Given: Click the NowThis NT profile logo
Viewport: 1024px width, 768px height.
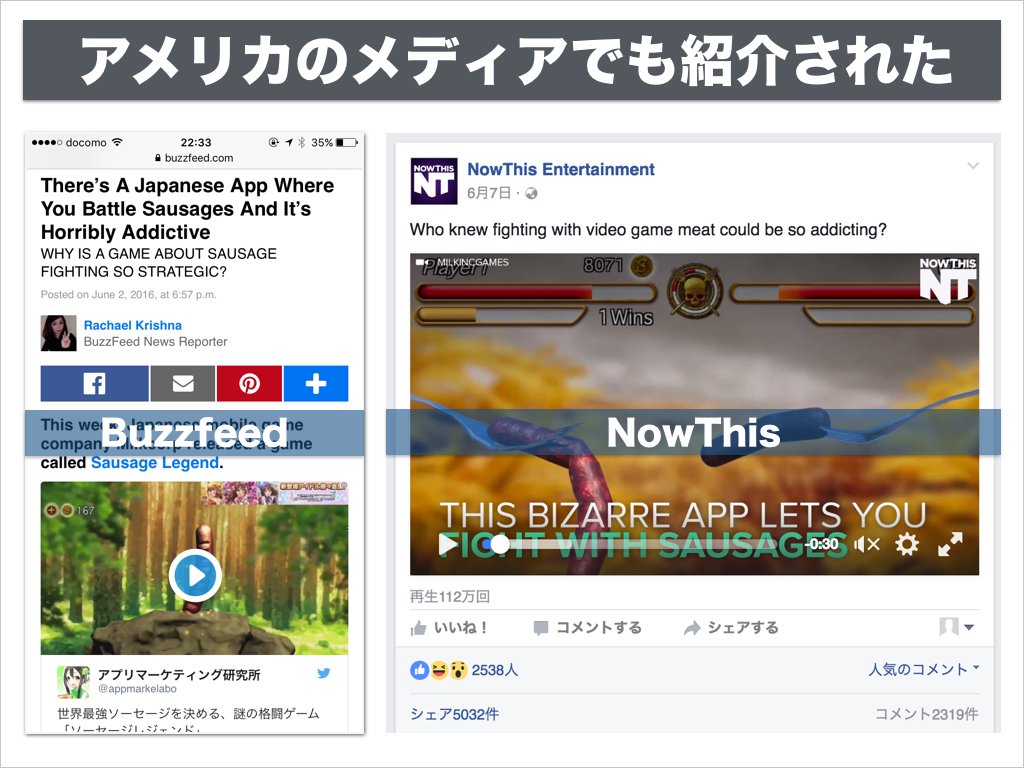Looking at the screenshot, I should (x=434, y=181).
